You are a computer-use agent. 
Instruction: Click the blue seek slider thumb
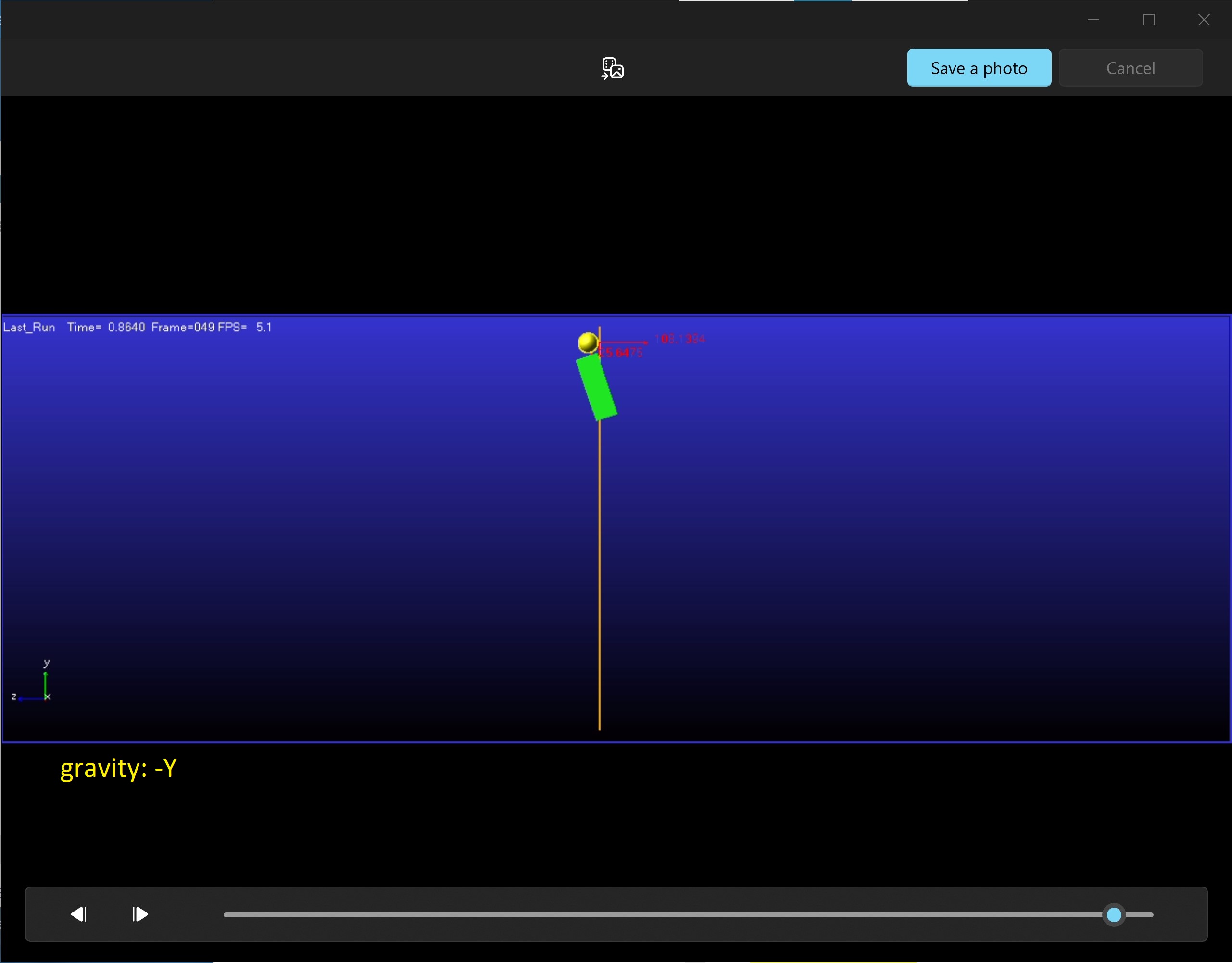pos(1114,914)
